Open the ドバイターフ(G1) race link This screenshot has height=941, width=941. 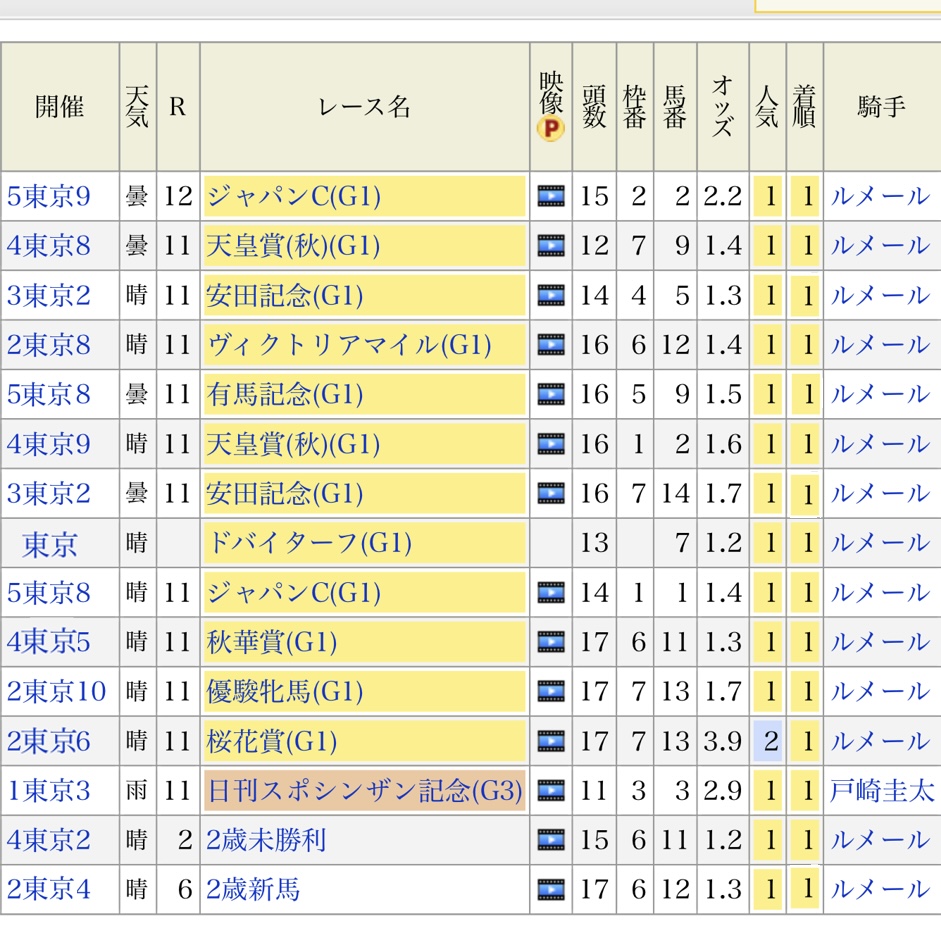[x=309, y=544]
